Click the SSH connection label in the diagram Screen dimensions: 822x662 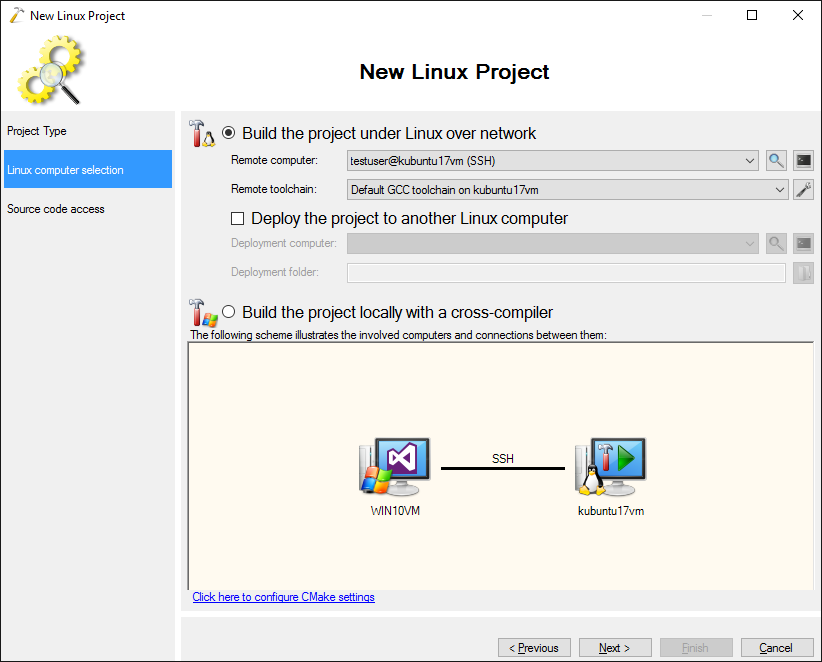point(503,459)
